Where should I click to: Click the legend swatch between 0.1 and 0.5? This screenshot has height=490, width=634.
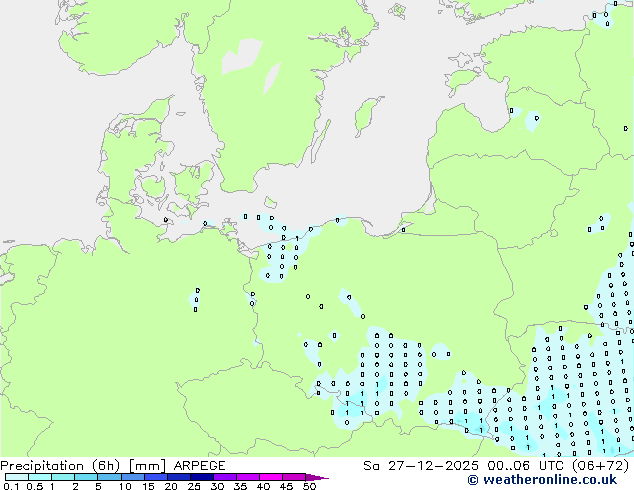point(17,477)
